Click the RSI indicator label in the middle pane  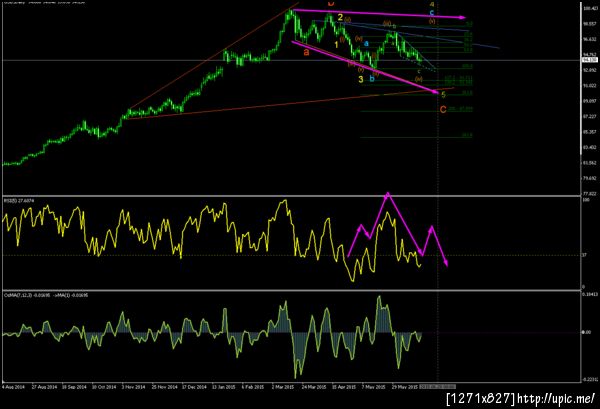pos(20,200)
